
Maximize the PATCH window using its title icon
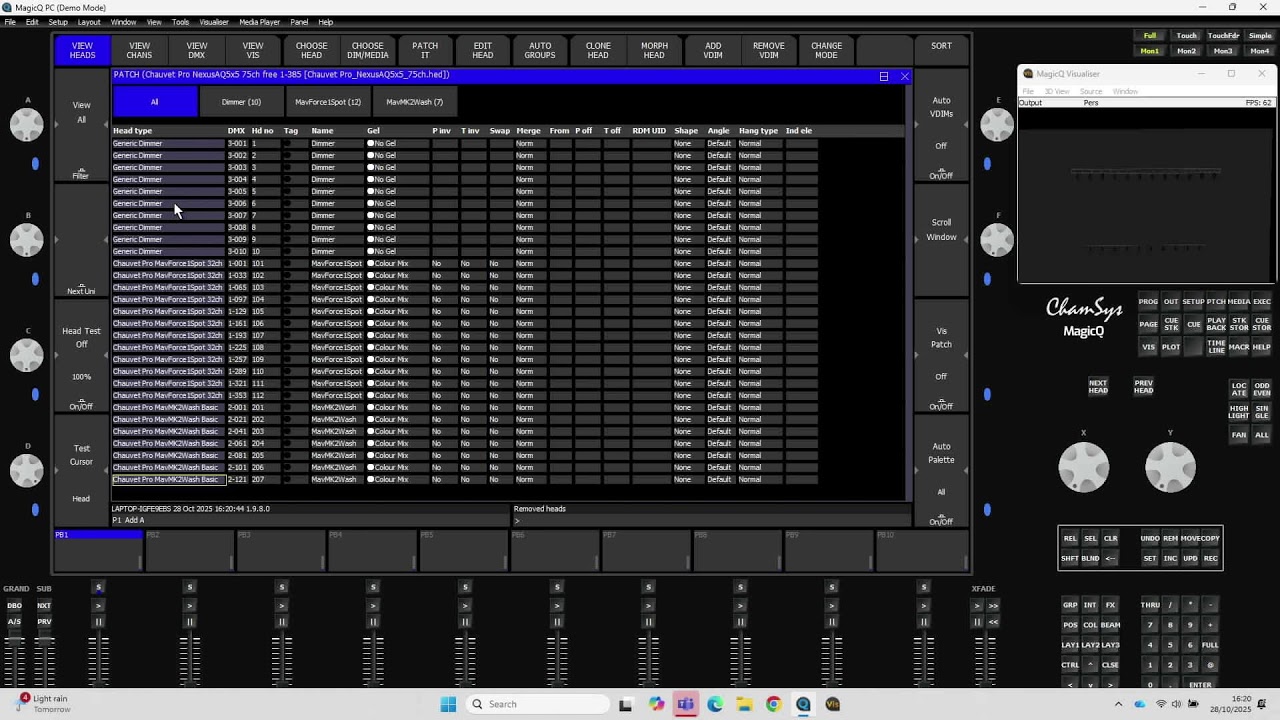tap(883, 76)
